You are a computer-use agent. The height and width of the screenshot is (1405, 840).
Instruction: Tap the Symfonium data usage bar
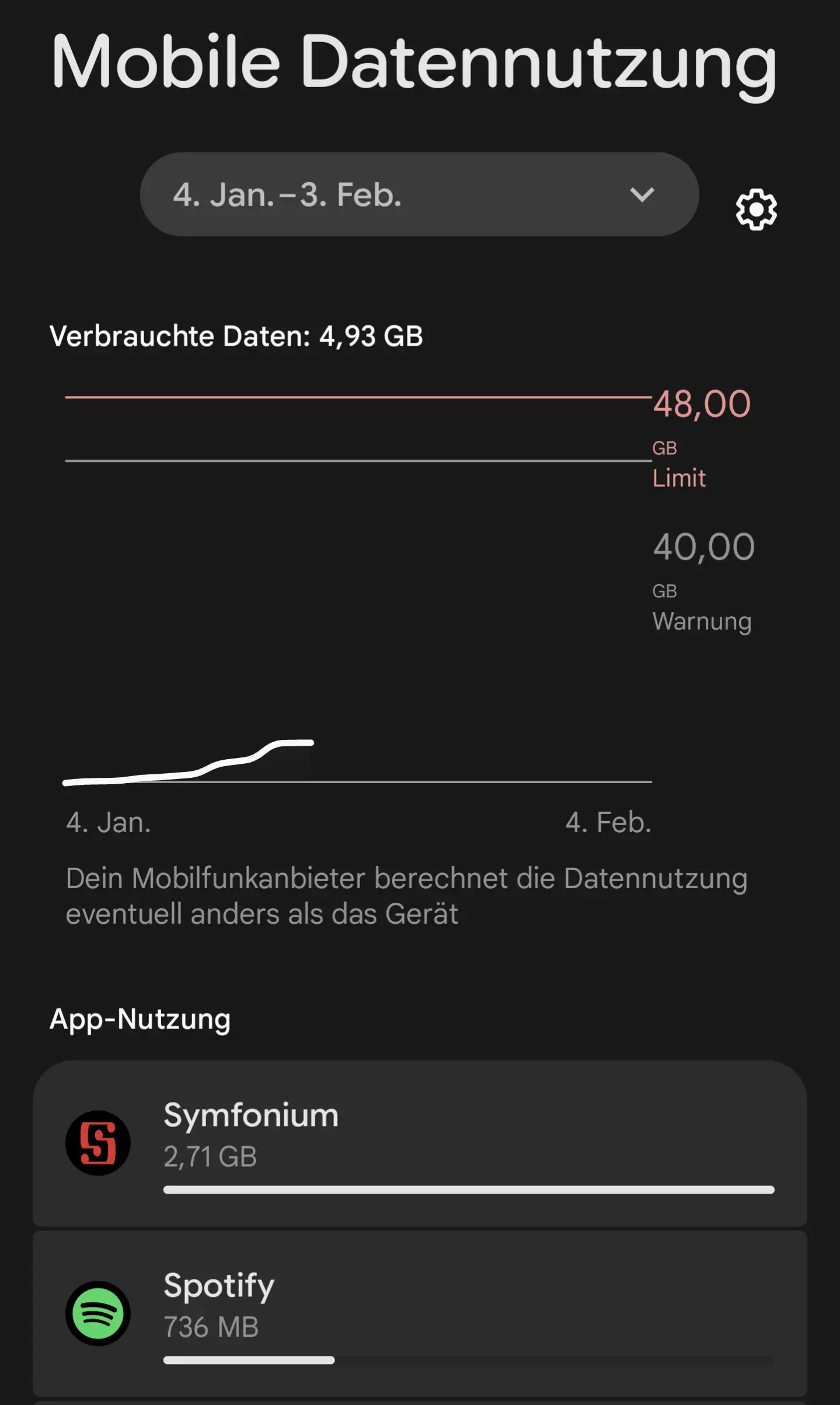click(468, 1190)
